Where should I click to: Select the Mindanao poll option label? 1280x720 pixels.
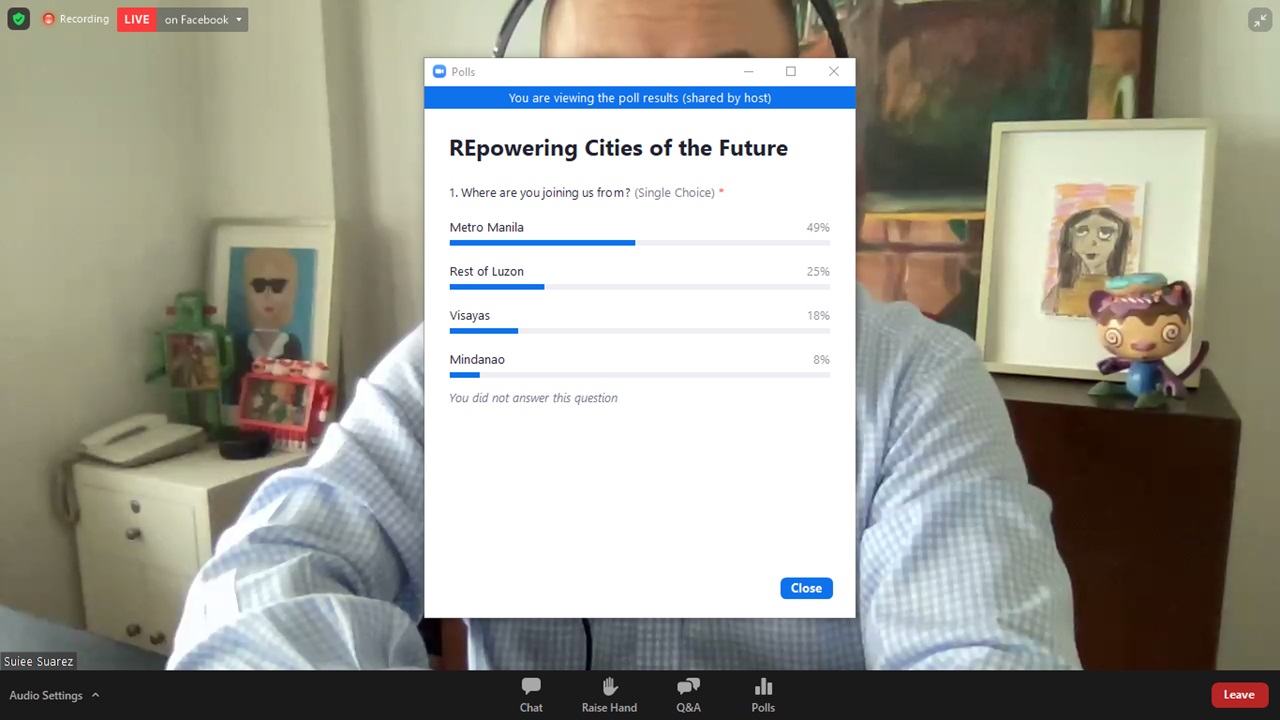477,359
